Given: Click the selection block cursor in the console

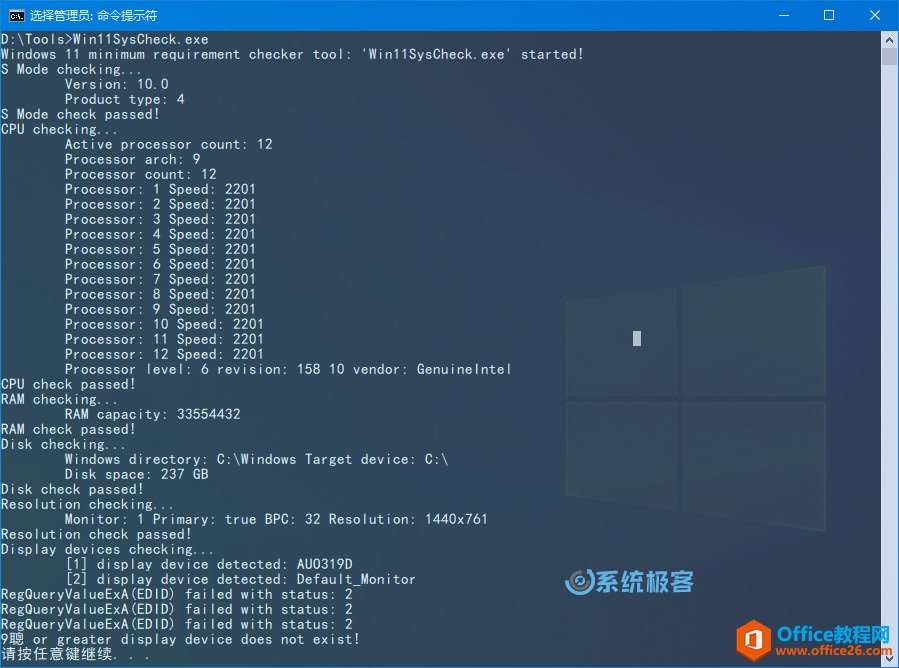Looking at the screenshot, I should tap(636, 338).
